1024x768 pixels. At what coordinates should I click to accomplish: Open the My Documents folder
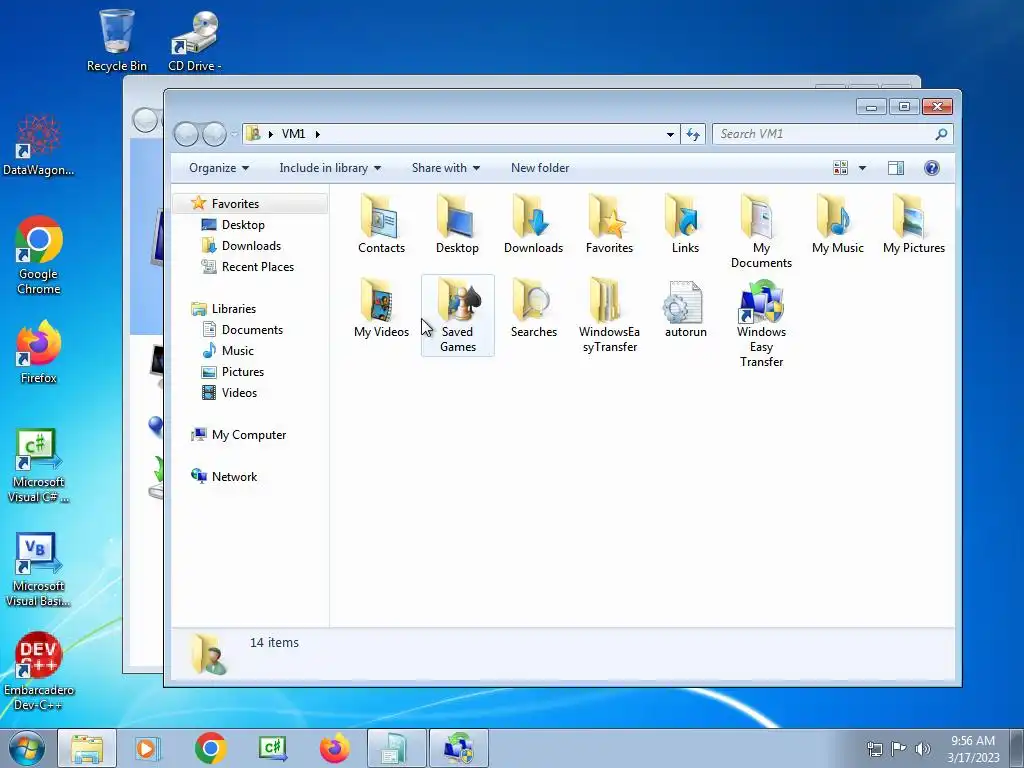(761, 231)
